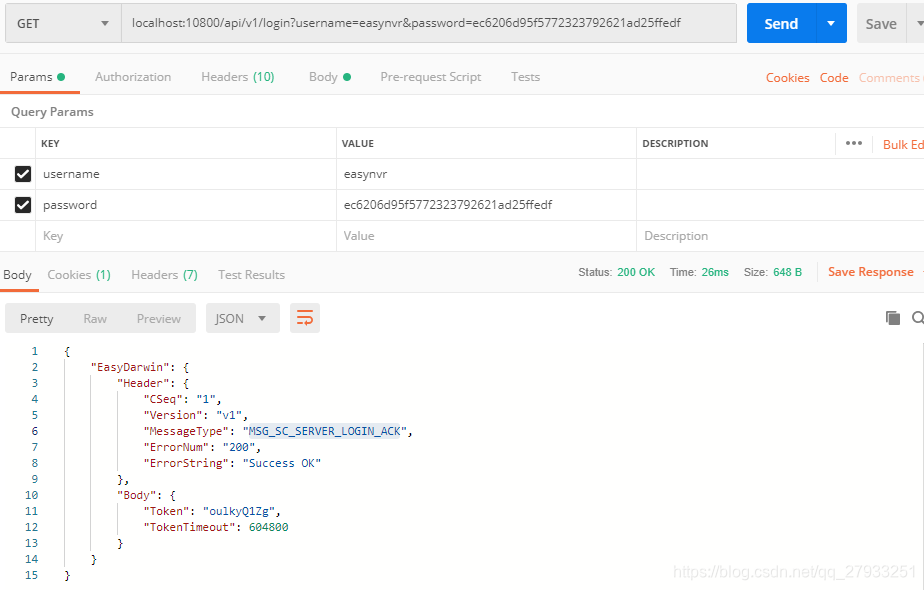The image size is (924, 590).
Task: Open response Headers (7) tab
Action: [164, 275]
